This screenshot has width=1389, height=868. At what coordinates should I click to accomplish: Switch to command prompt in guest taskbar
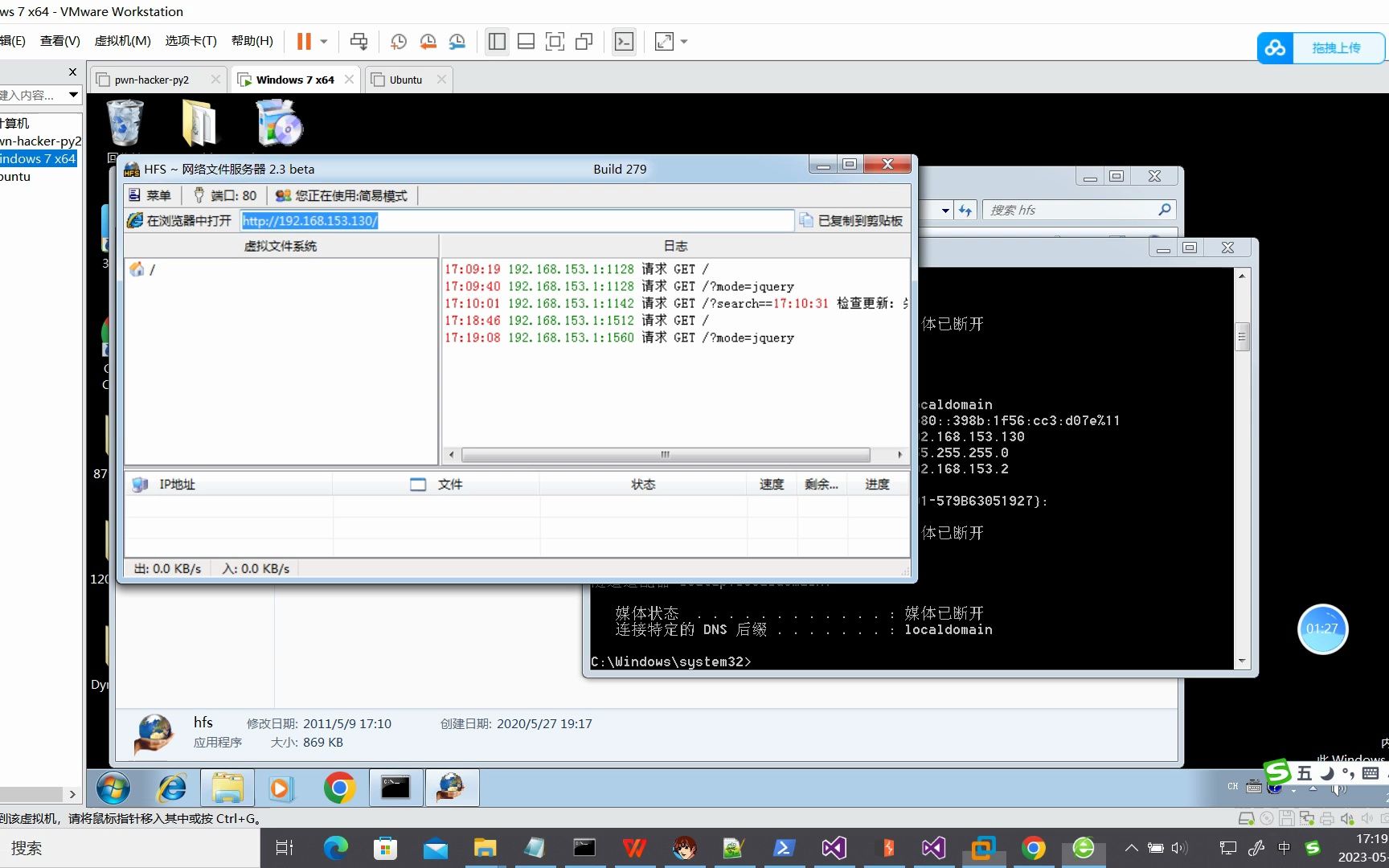click(395, 788)
